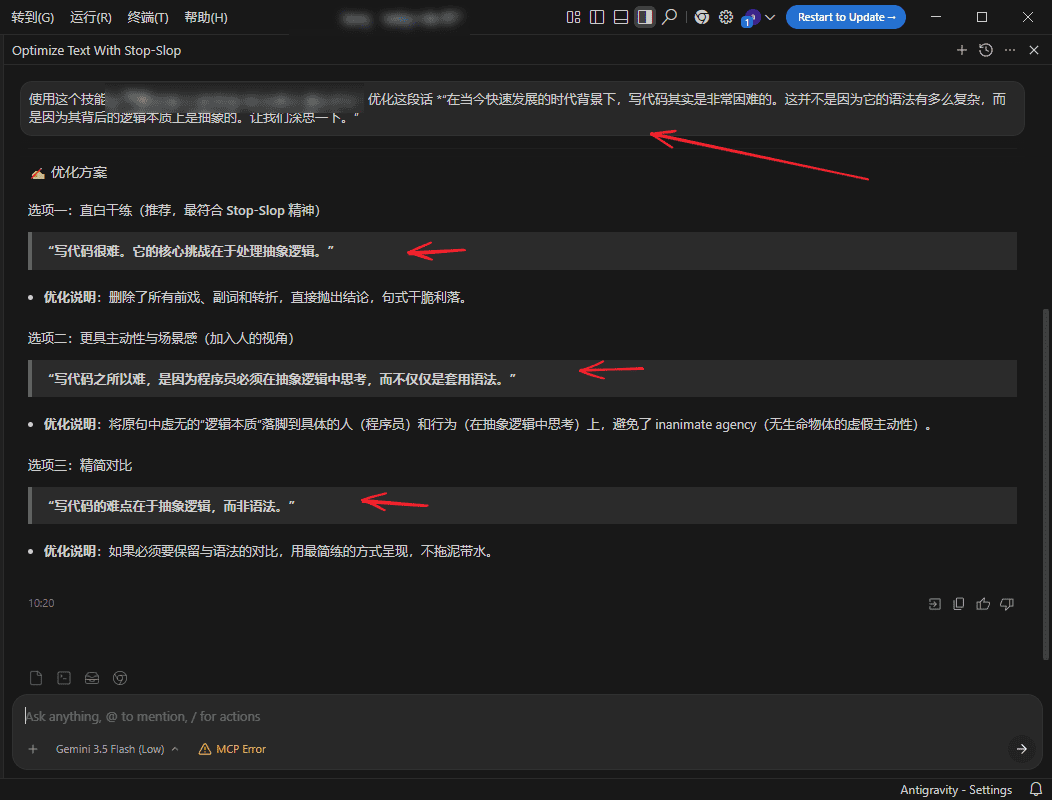Open conversation history clock icon
This screenshot has height=800, width=1052.
(x=986, y=50)
